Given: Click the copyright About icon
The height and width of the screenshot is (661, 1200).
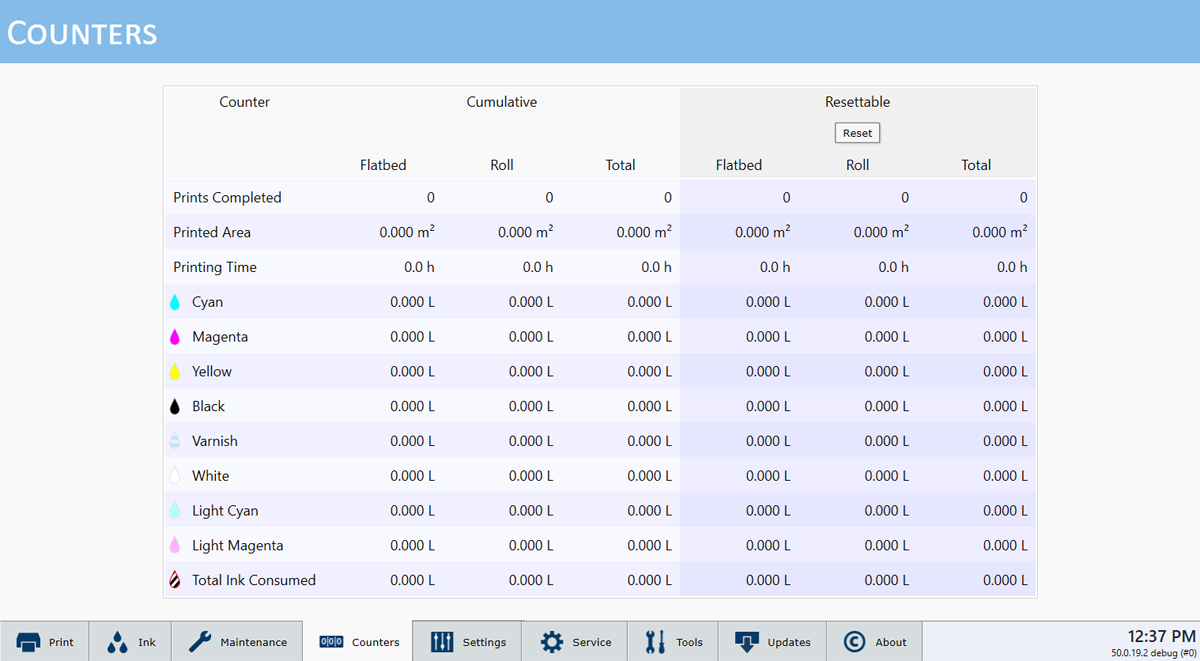Looking at the screenshot, I should (x=854, y=642).
